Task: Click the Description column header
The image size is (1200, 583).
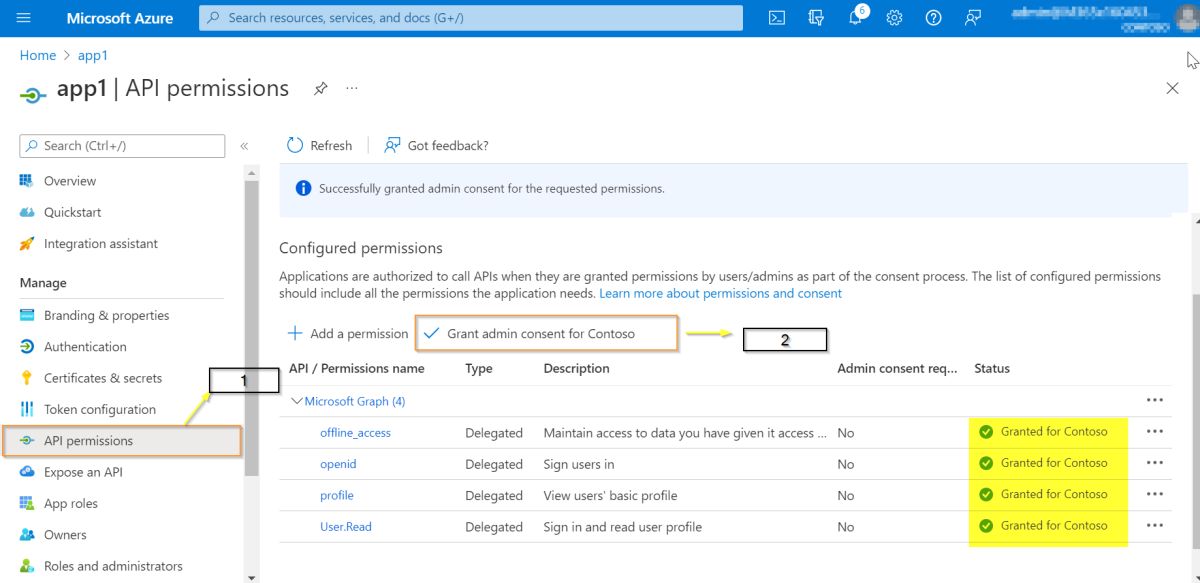Action: 576,368
